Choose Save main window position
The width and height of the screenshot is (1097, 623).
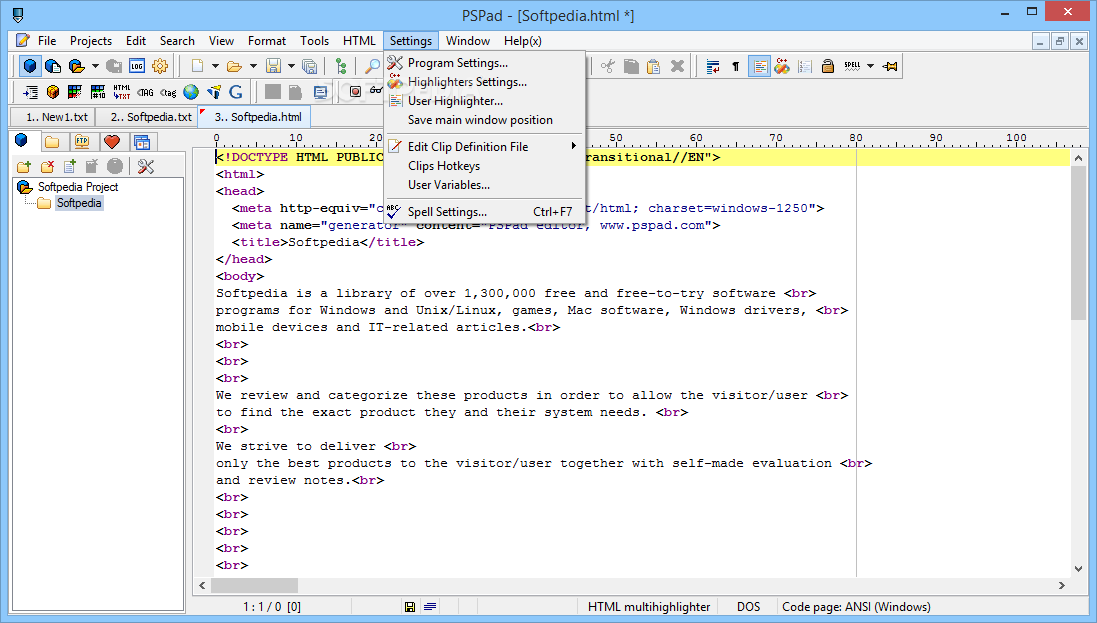click(x=484, y=120)
